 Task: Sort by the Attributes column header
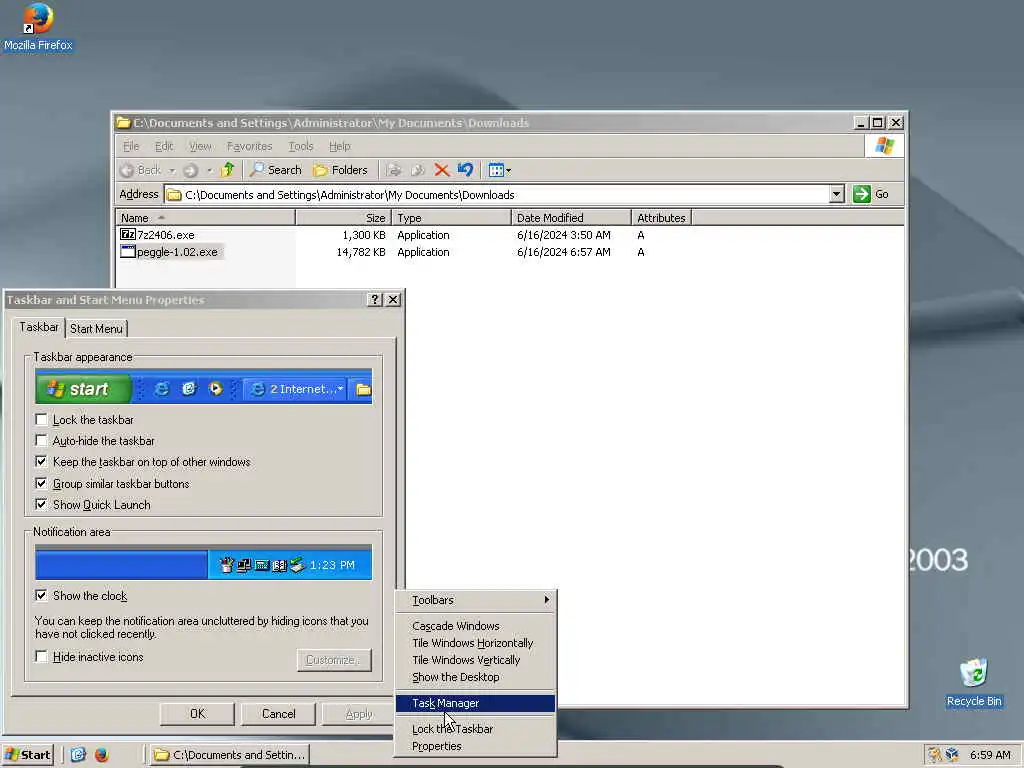tap(661, 217)
